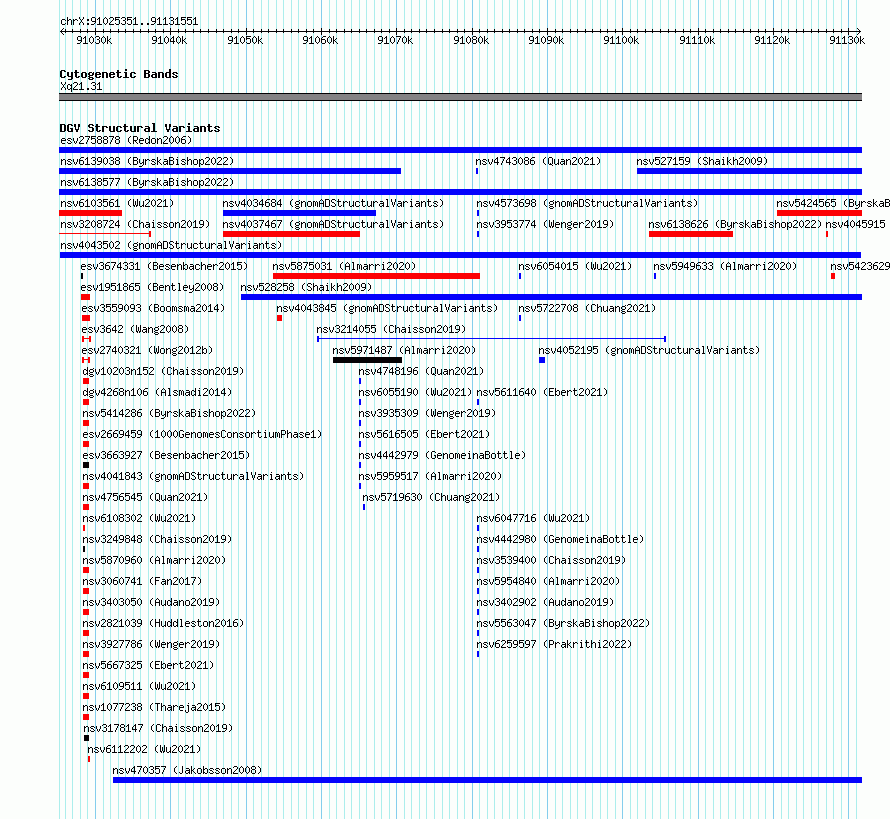890x819 pixels.
Task: Click nsv4442979 (GenomeinaBottle) label
Action: tap(442, 455)
